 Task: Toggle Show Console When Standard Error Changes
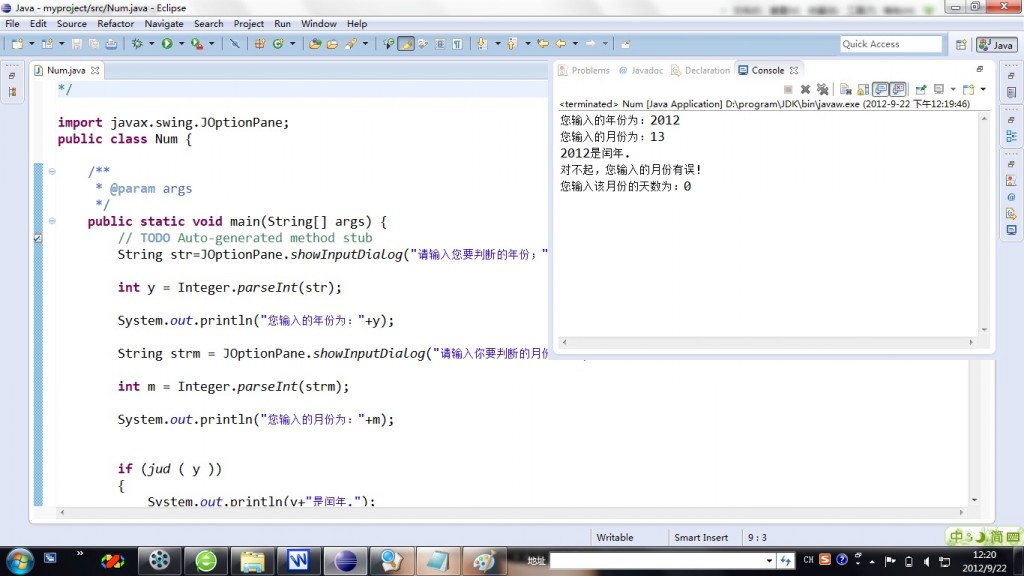898,89
